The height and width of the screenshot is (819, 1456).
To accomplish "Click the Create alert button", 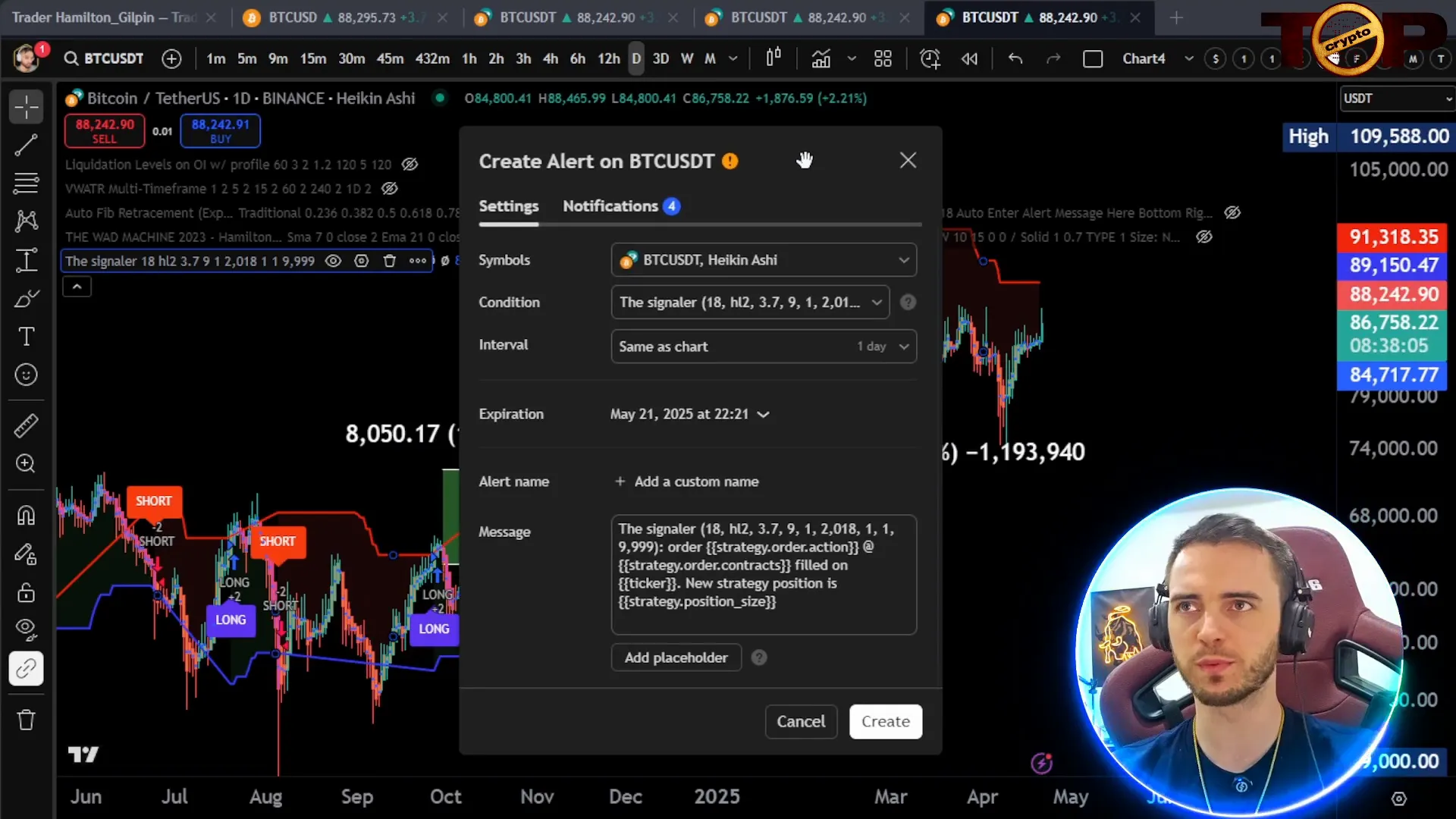I will pos(886,722).
